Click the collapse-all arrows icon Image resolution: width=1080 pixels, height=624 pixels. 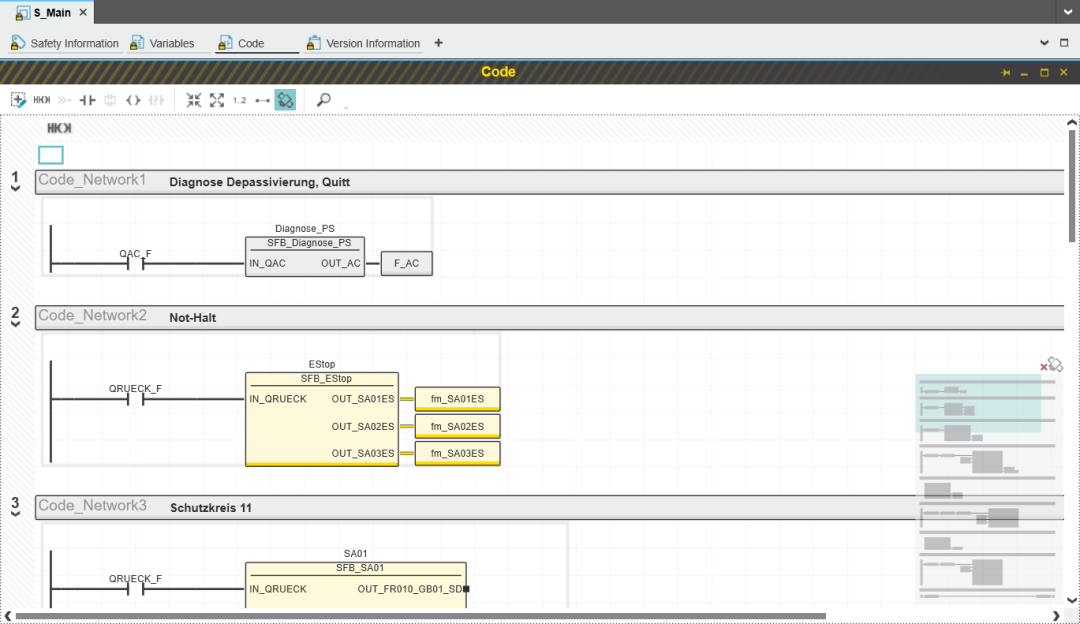[194, 100]
